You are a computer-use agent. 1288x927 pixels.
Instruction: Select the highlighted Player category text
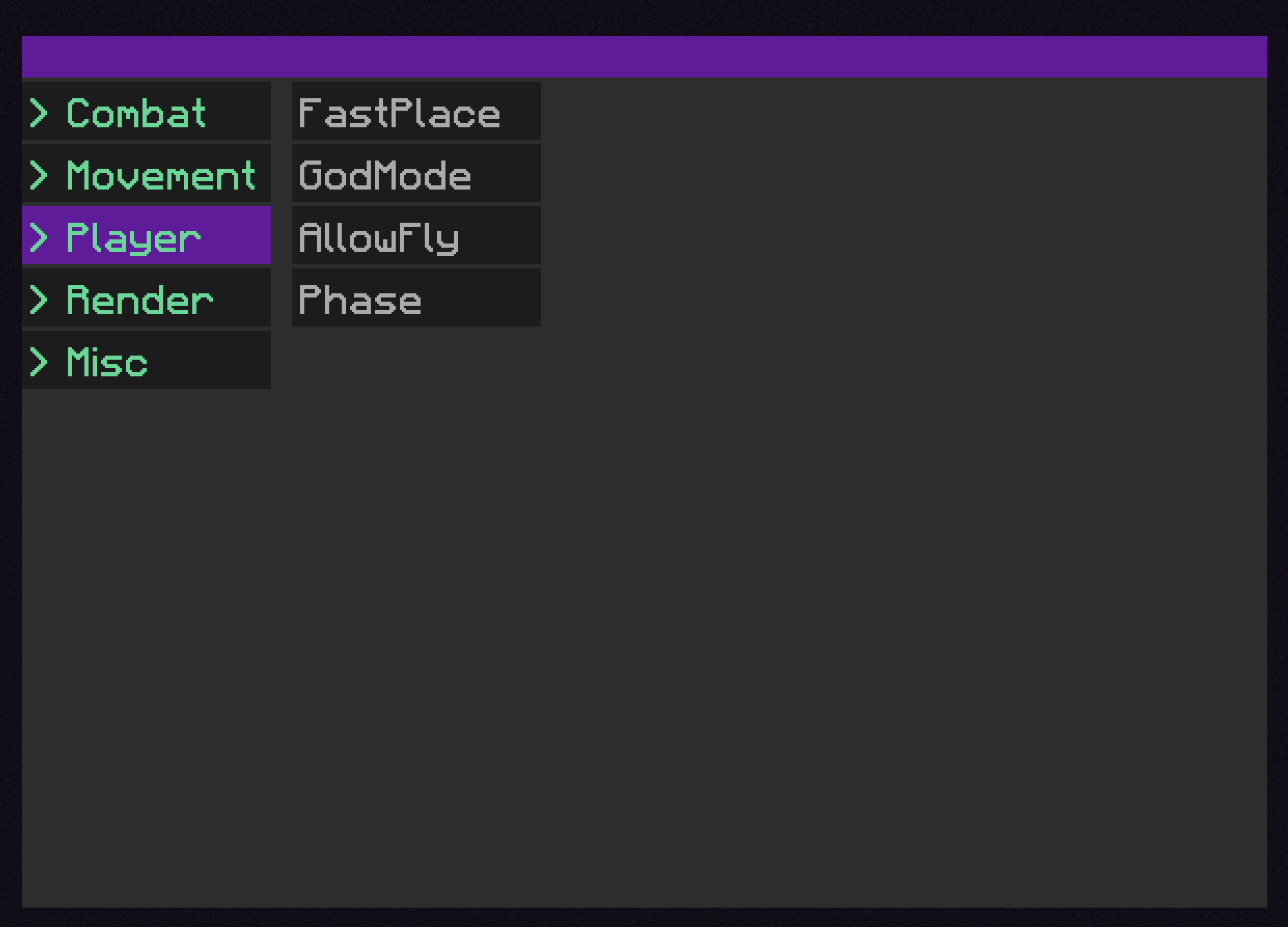(x=134, y=237)
